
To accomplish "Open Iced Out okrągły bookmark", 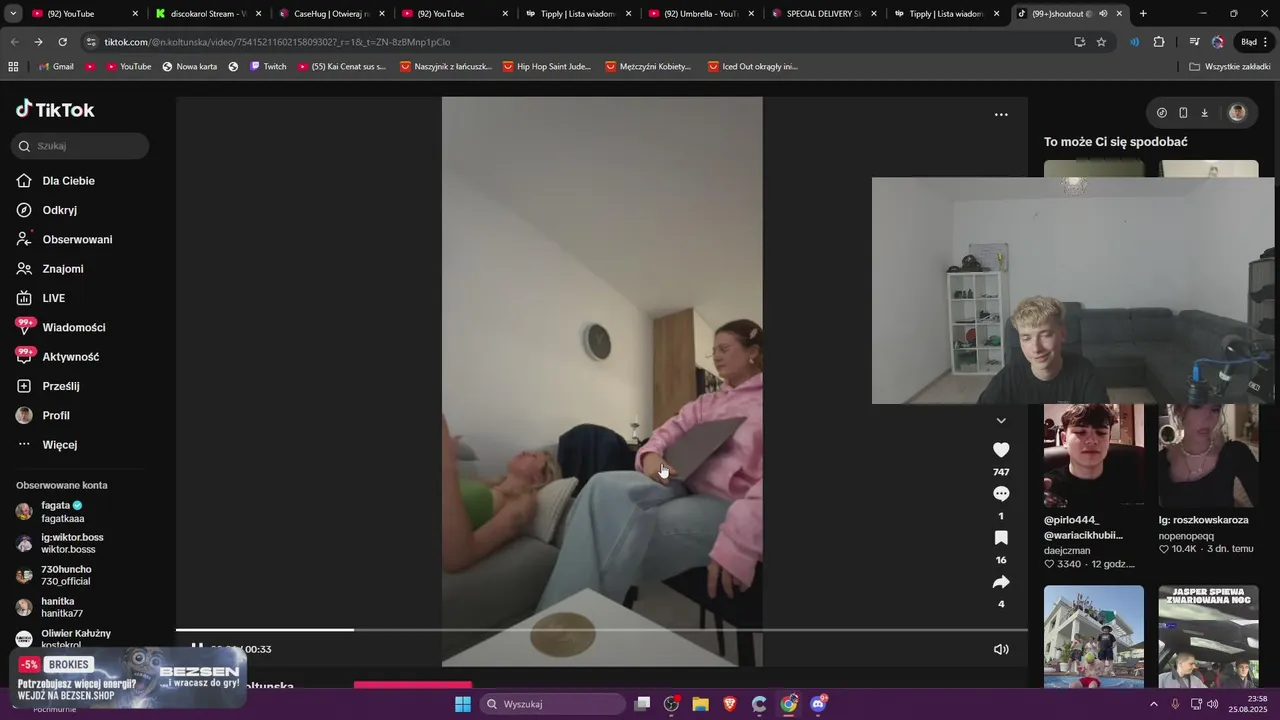I will [753, 67].
